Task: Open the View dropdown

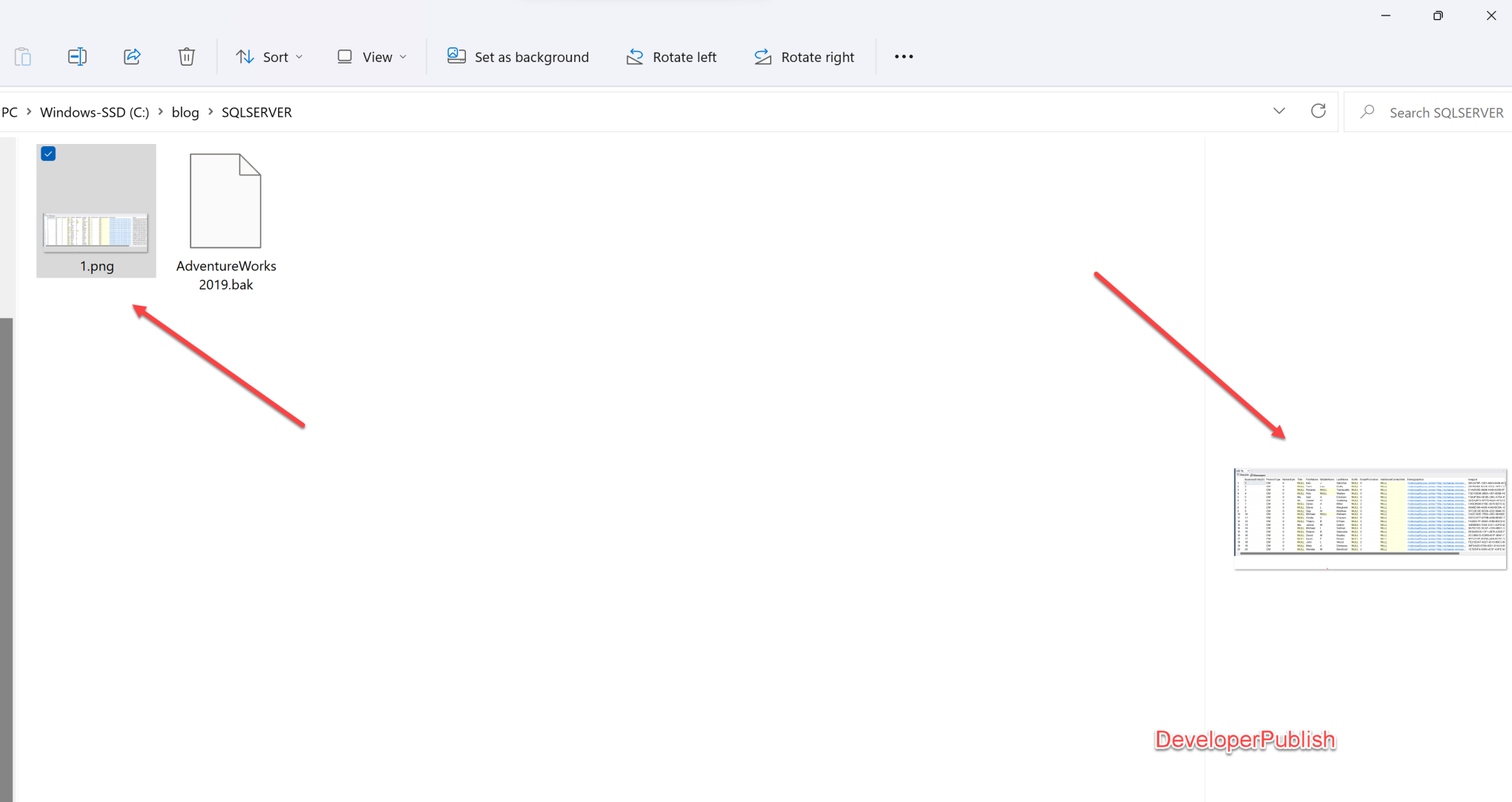Action: [371, 56]
